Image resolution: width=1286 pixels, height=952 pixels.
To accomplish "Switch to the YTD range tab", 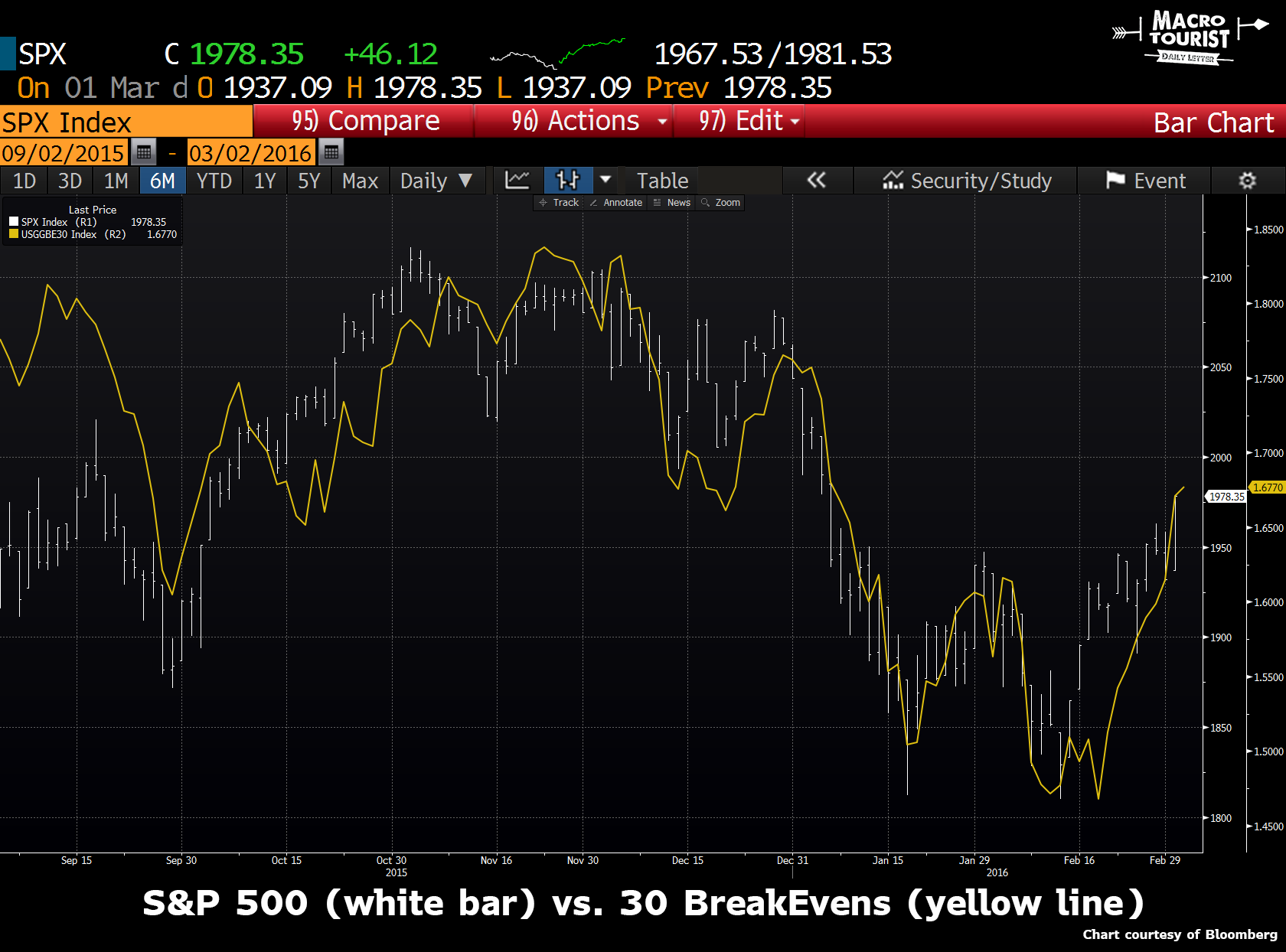I will 214,181.
